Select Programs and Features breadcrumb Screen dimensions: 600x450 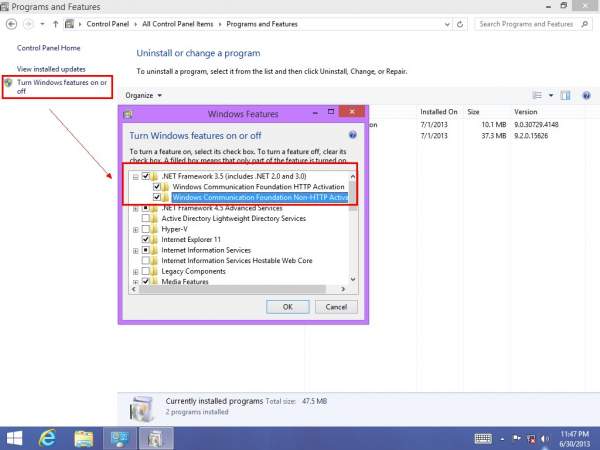[262, 24]
